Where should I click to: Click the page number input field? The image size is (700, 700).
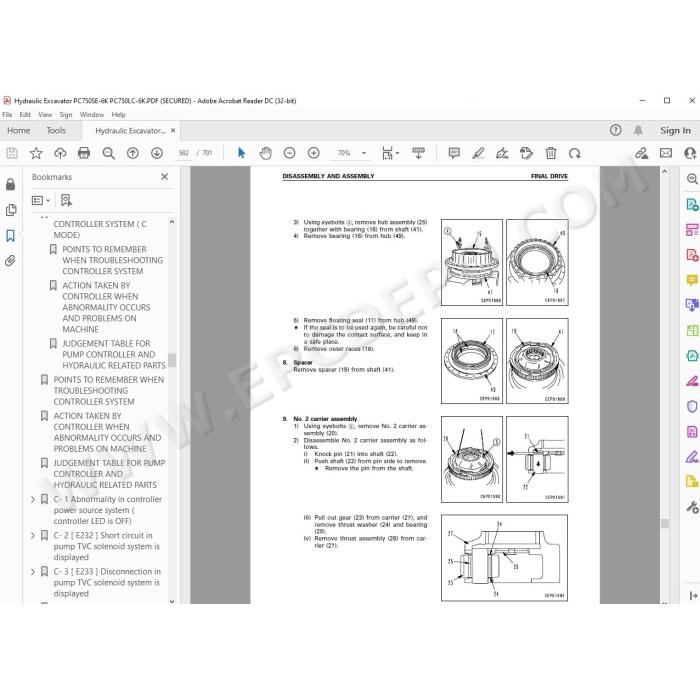(183, 153)
